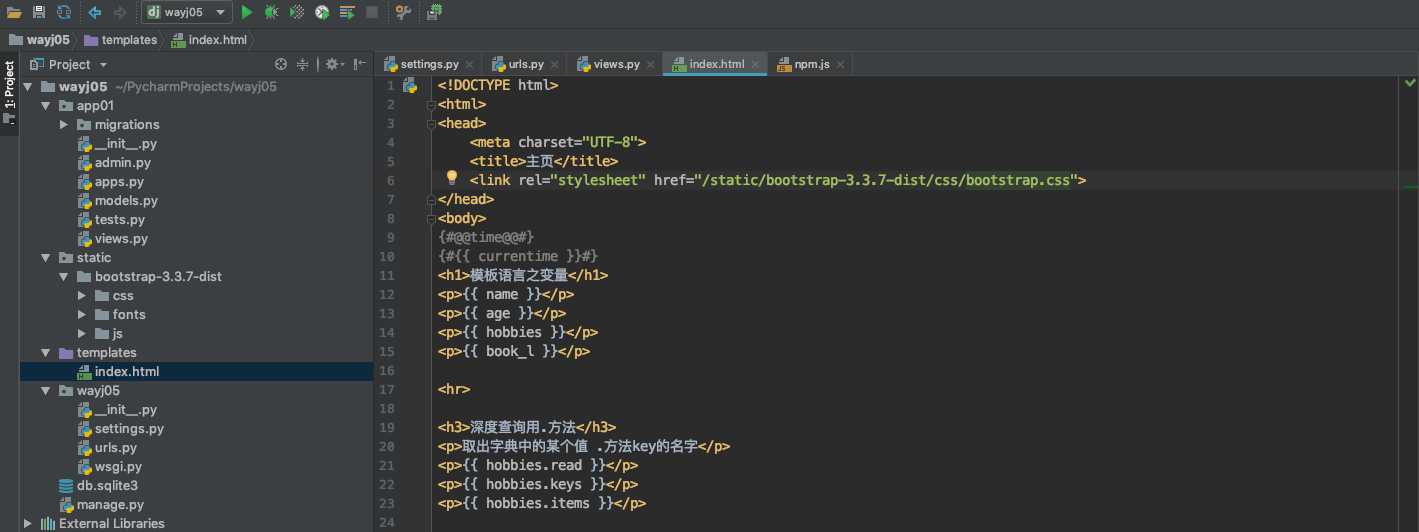
Task: Close the settings.py tab
Action: tap(470, 65)
